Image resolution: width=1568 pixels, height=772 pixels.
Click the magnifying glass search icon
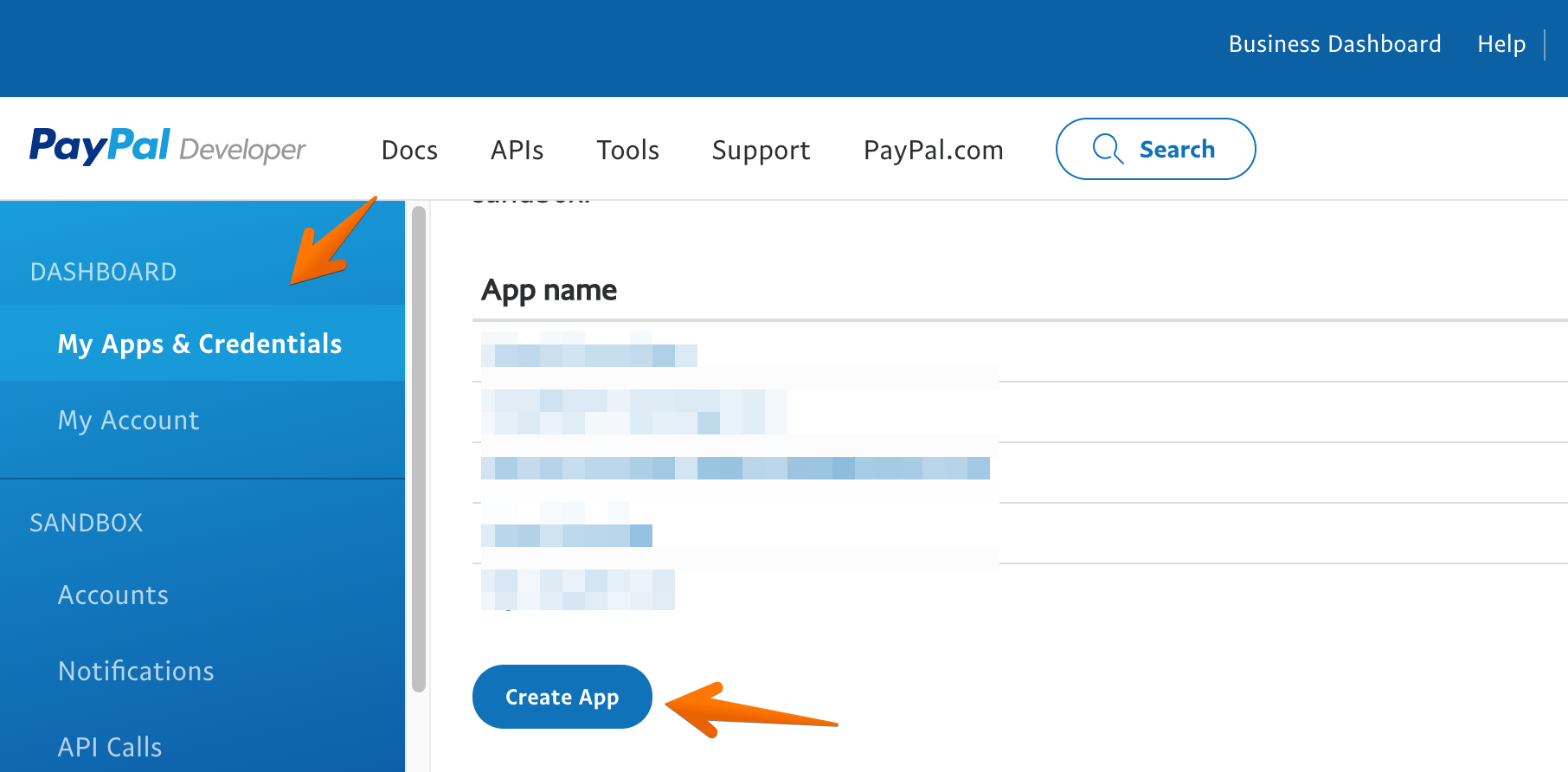coord(1108,149)
